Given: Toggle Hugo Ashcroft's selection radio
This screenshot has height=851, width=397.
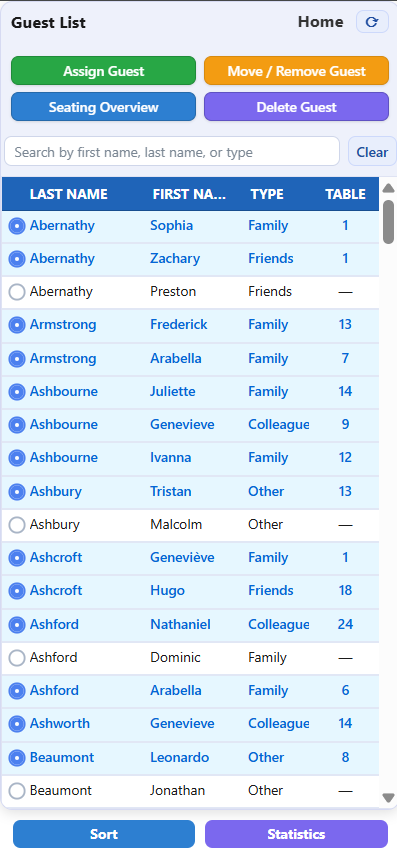Looking at the screenshot, I should pos(17,590).
